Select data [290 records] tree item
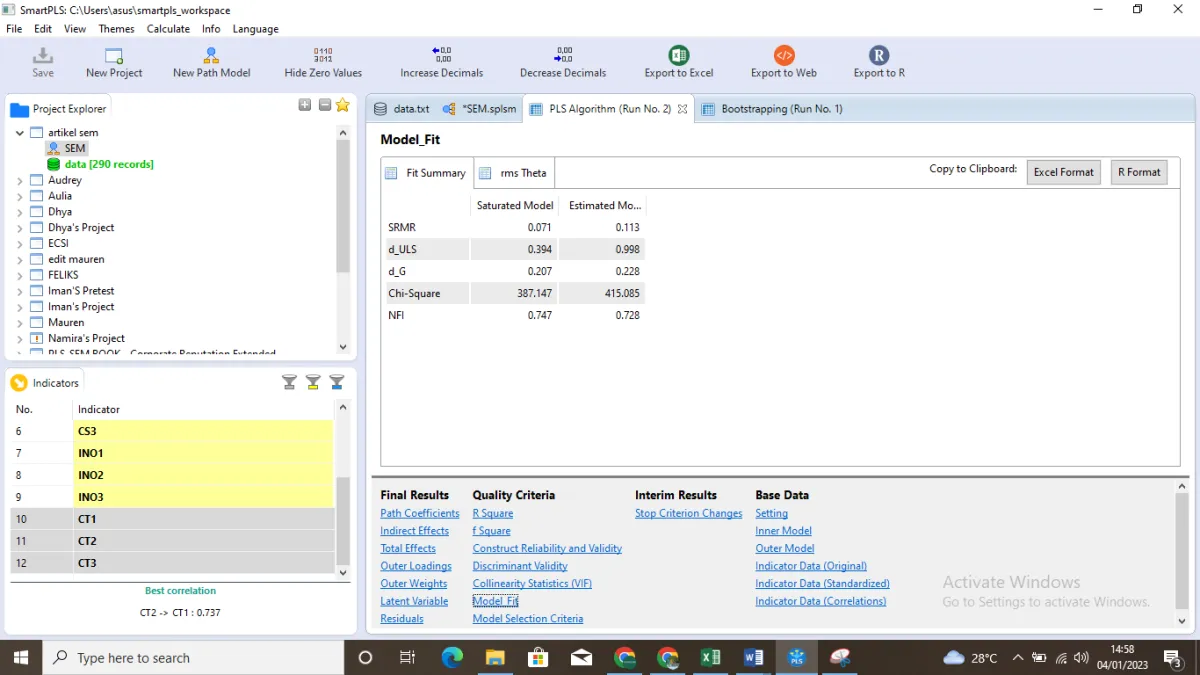Viewport: 1200px width, 675px height. coord(100,164)
